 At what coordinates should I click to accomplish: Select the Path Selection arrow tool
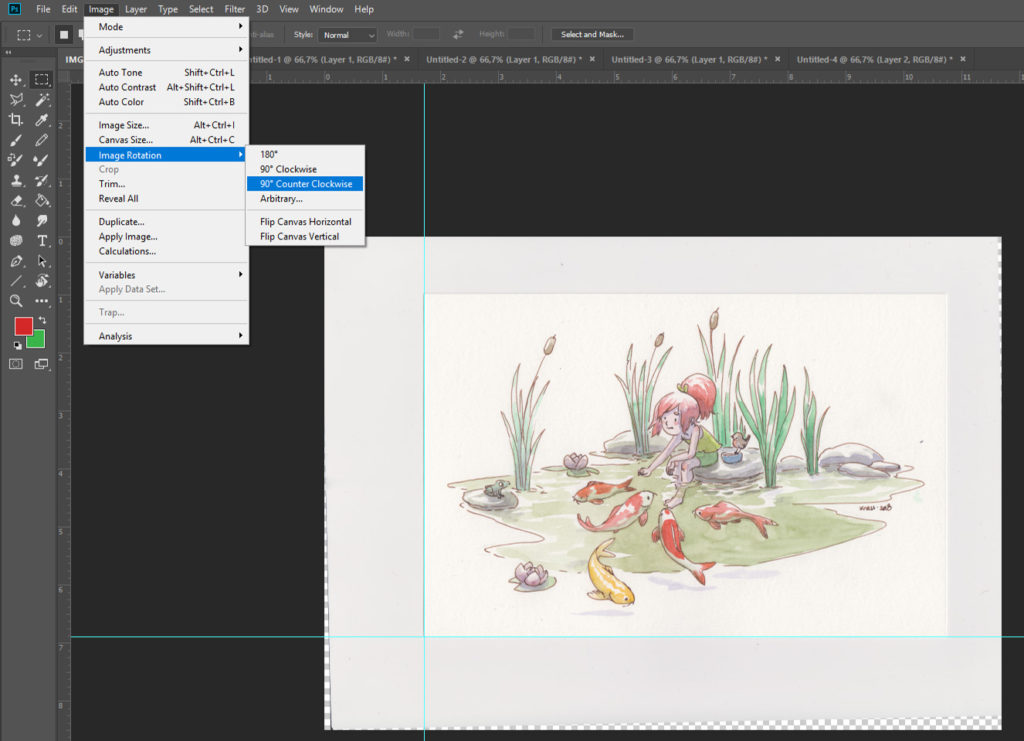pyautogui.click(x=42, y=261)
